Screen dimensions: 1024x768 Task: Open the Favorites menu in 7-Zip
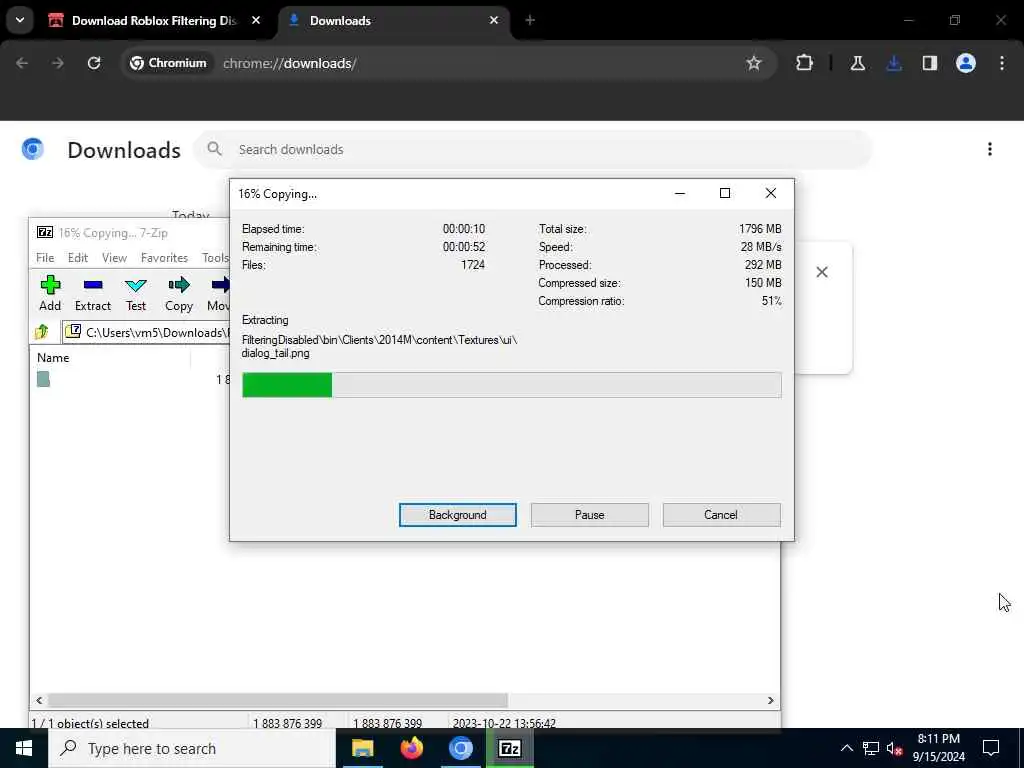[x=165, y=258]
